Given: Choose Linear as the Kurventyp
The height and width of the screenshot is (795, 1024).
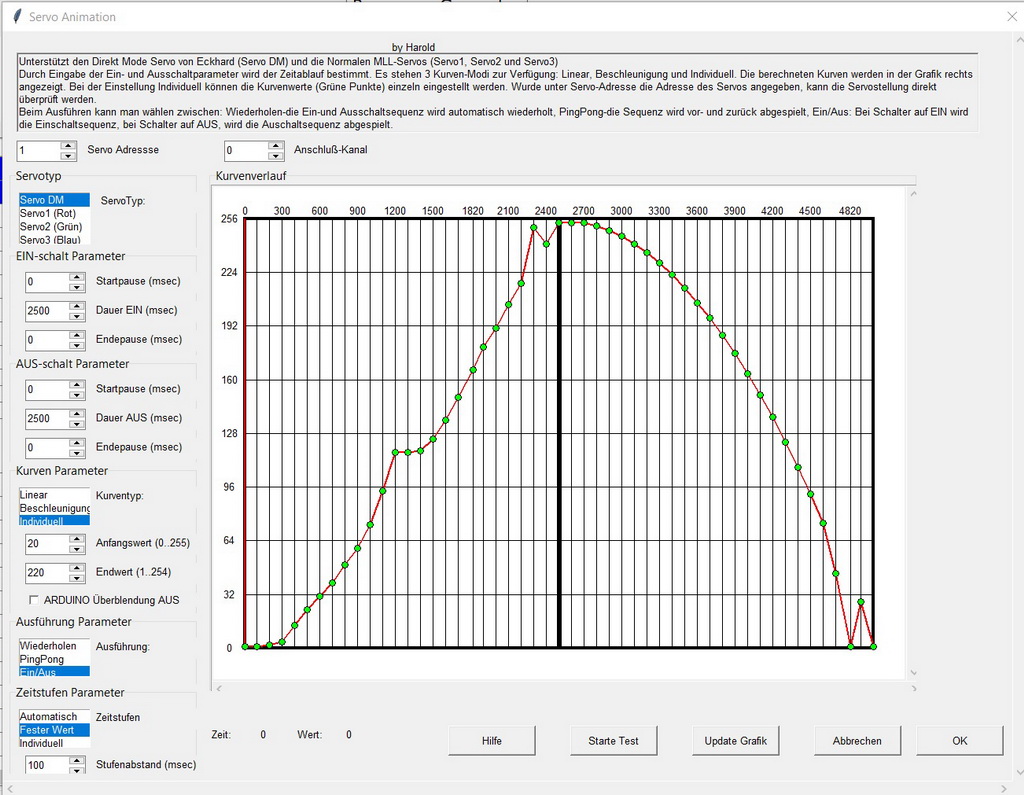Looking at the screenshot, I should tap(34, 495).
